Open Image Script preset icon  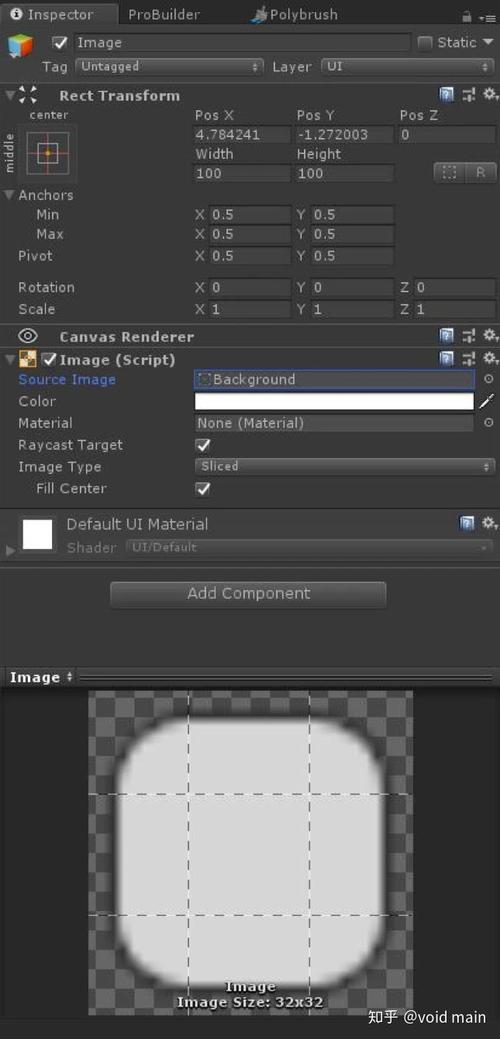(469, 360)
